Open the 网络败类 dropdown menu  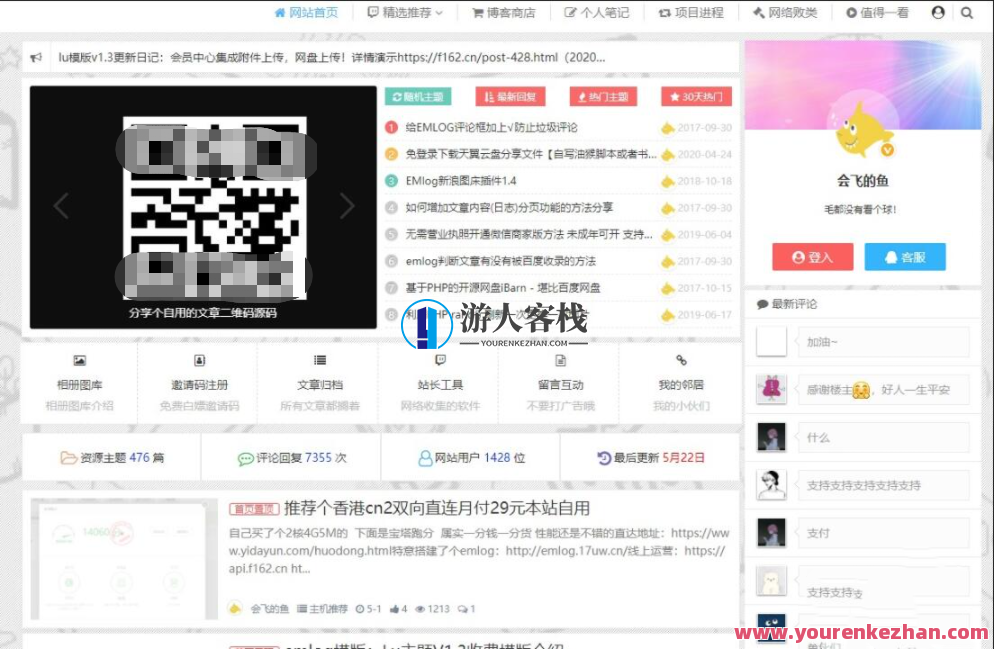point(784,13)
